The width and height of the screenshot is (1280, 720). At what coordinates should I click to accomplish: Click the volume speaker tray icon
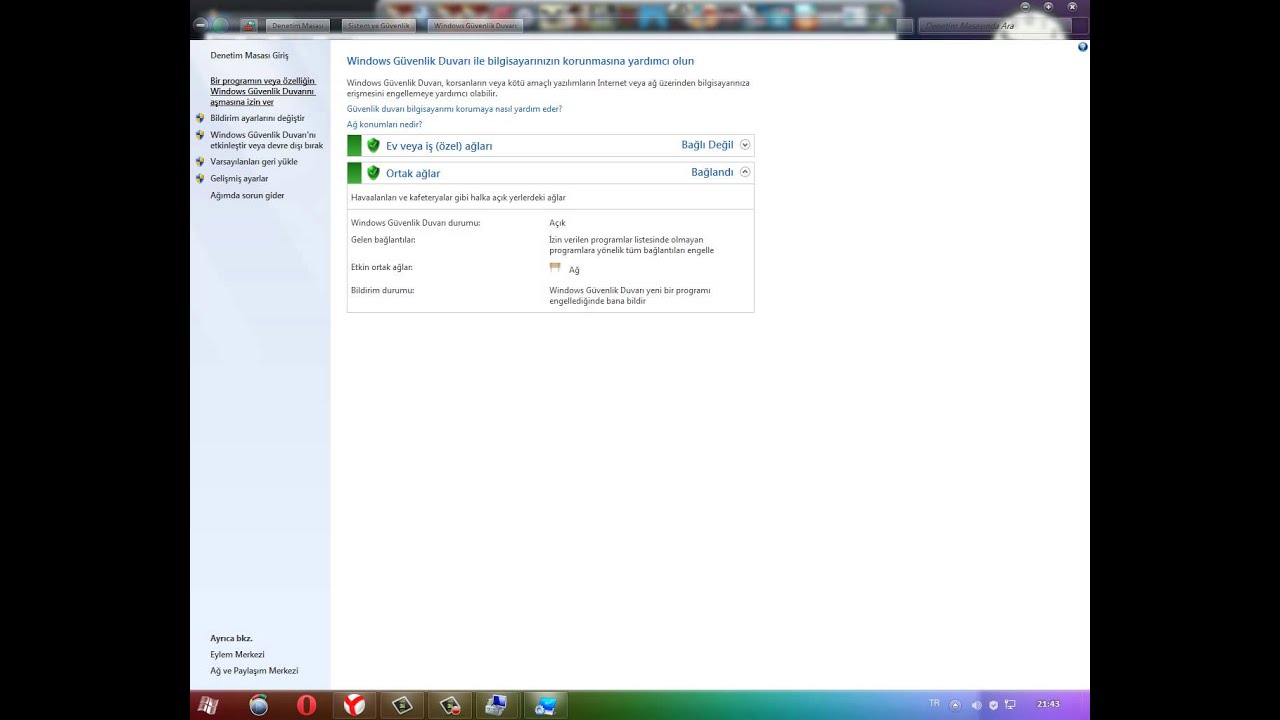(976, 705)
